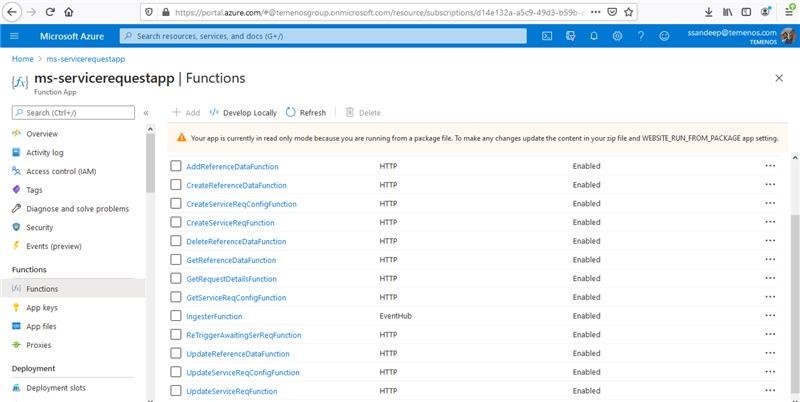Open the portal settings gear

click(617, 36)
